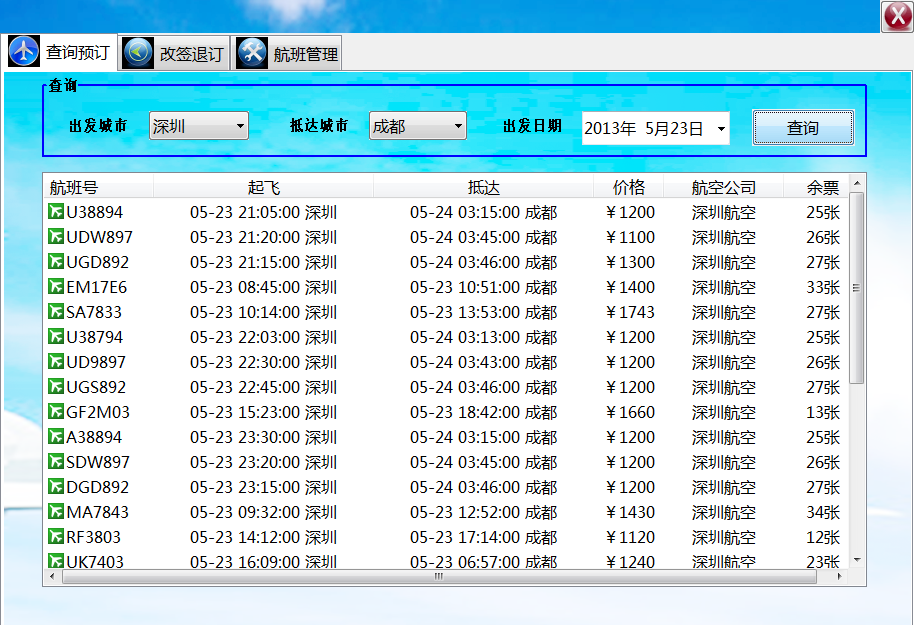Click departure time 05-23 15:23:00 深圳

263,412
